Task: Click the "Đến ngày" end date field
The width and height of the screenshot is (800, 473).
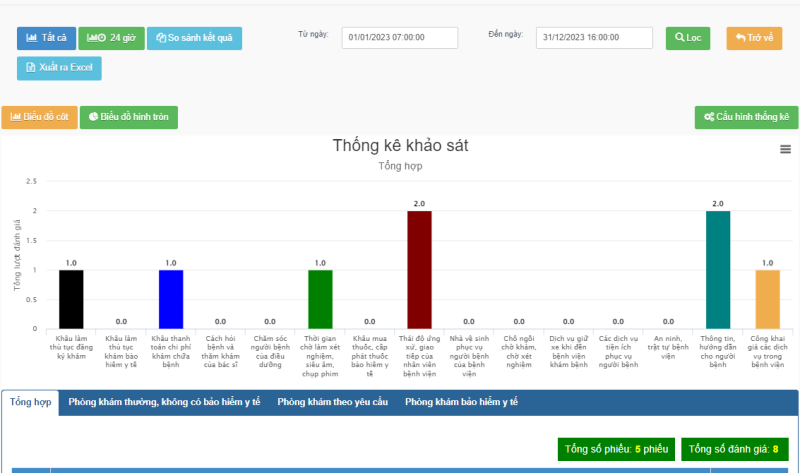Action: pos(594,38)
